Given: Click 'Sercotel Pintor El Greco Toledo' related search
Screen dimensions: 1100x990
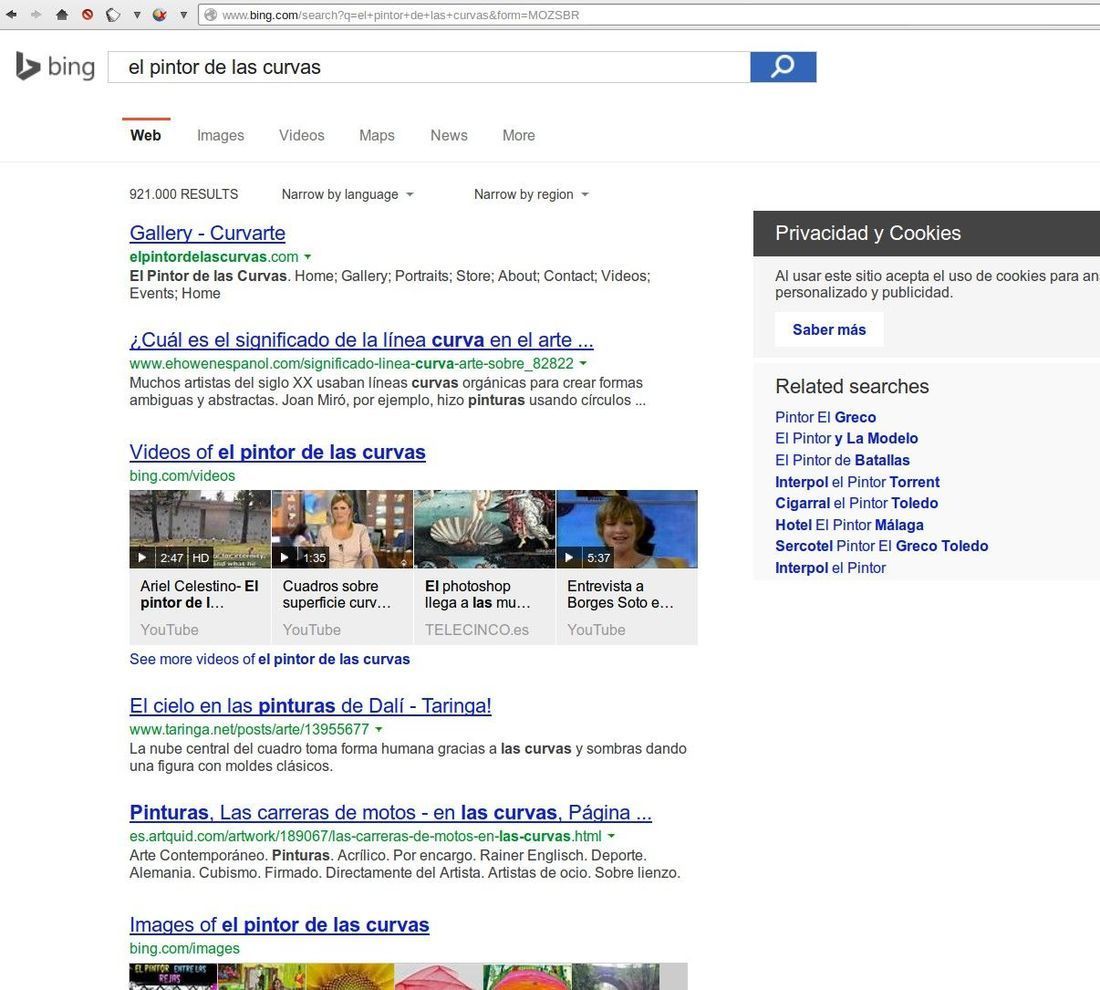Looking at the screenshot, I should [881, 546].
